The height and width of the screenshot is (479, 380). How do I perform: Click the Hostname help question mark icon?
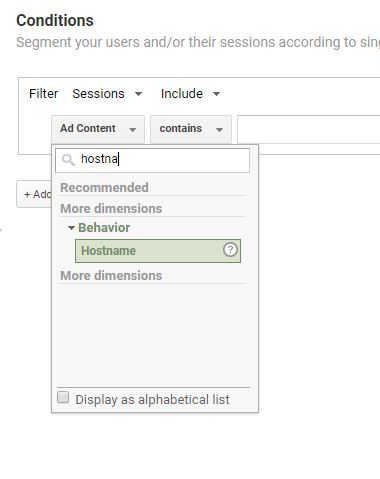[x=230, y=250]
